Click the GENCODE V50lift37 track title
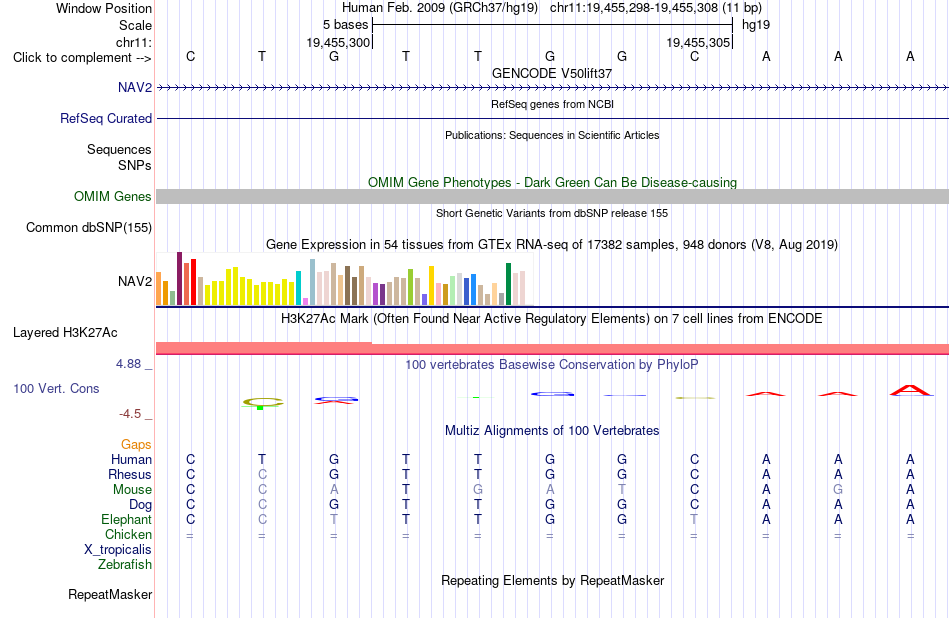Image resolution: width=950 pixels, height=618 pixels. pos(552,73)
